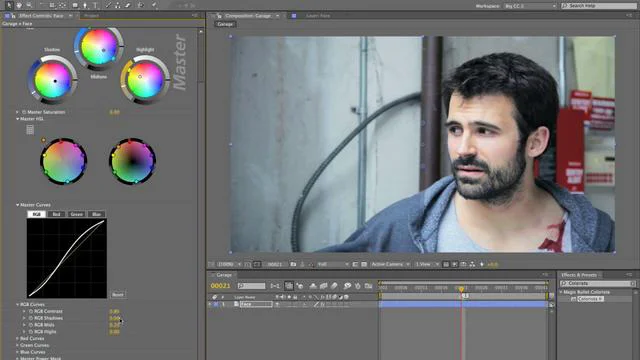The height and width of the screenshot is (360, 640).
Task: Select the Clone Stamp tool
Action: 118,5
